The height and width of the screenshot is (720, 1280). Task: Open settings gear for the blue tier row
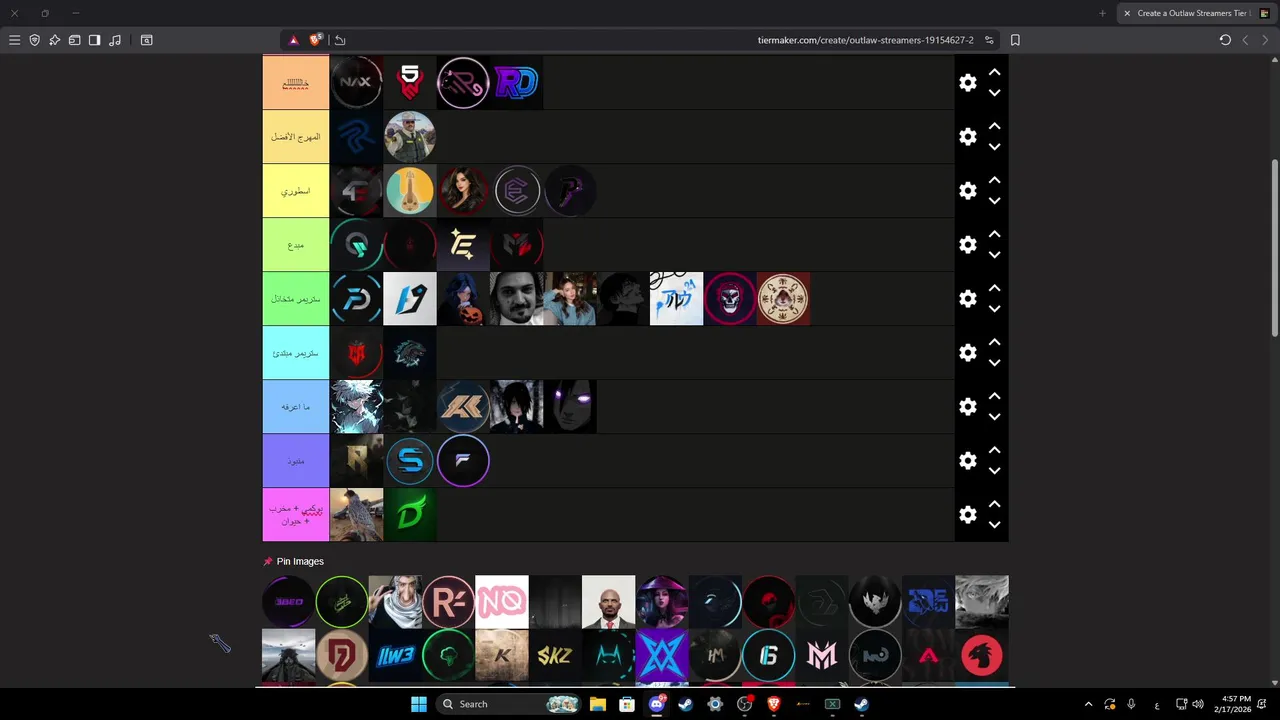[x=967, y=407]
